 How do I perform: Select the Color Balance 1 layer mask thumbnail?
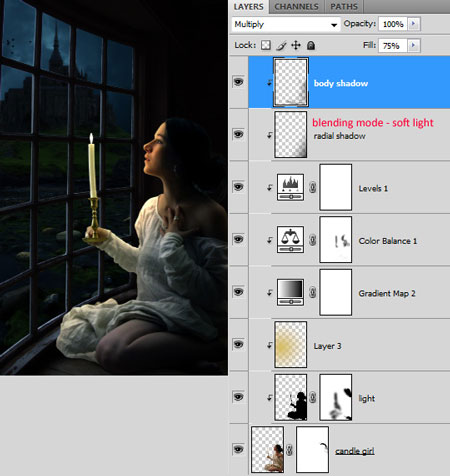pos(336,240)
